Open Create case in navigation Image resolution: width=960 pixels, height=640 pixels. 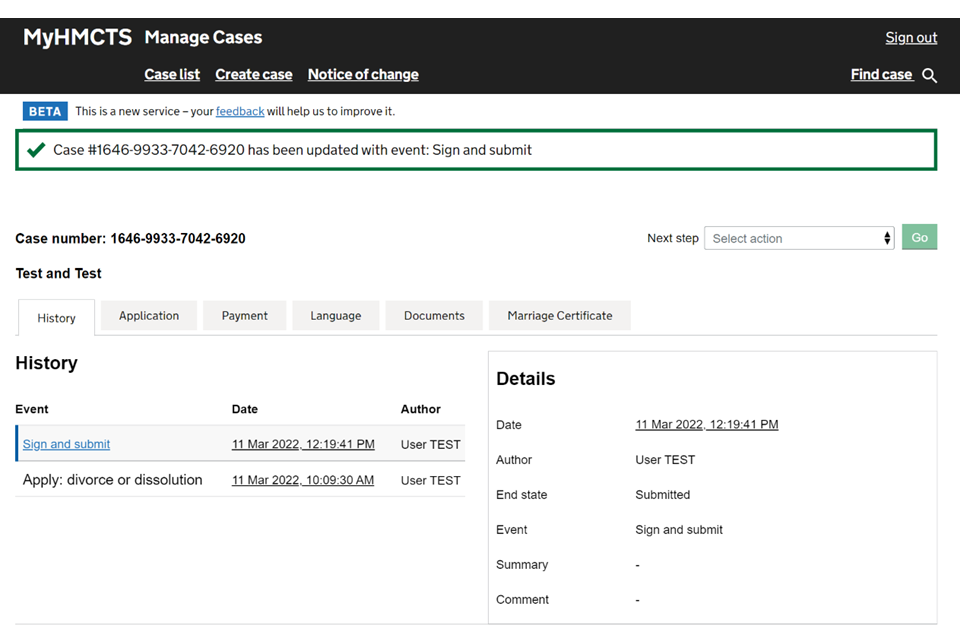(x=254, y=75)
